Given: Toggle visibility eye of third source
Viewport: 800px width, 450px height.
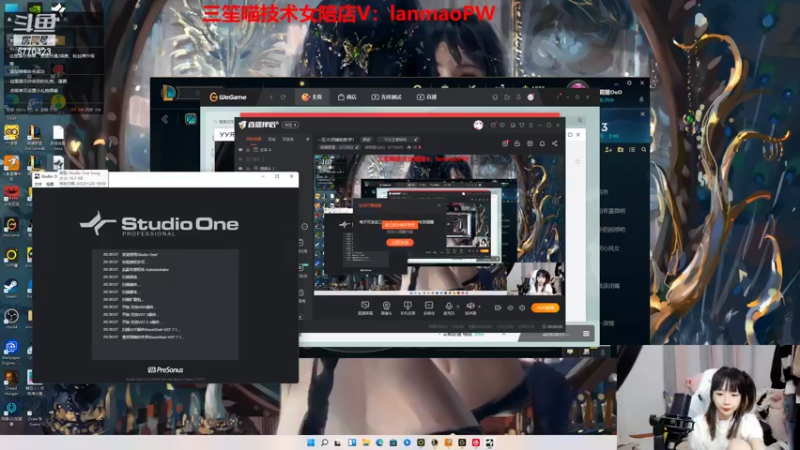Looking at the screenshot, I should point(240,168).
